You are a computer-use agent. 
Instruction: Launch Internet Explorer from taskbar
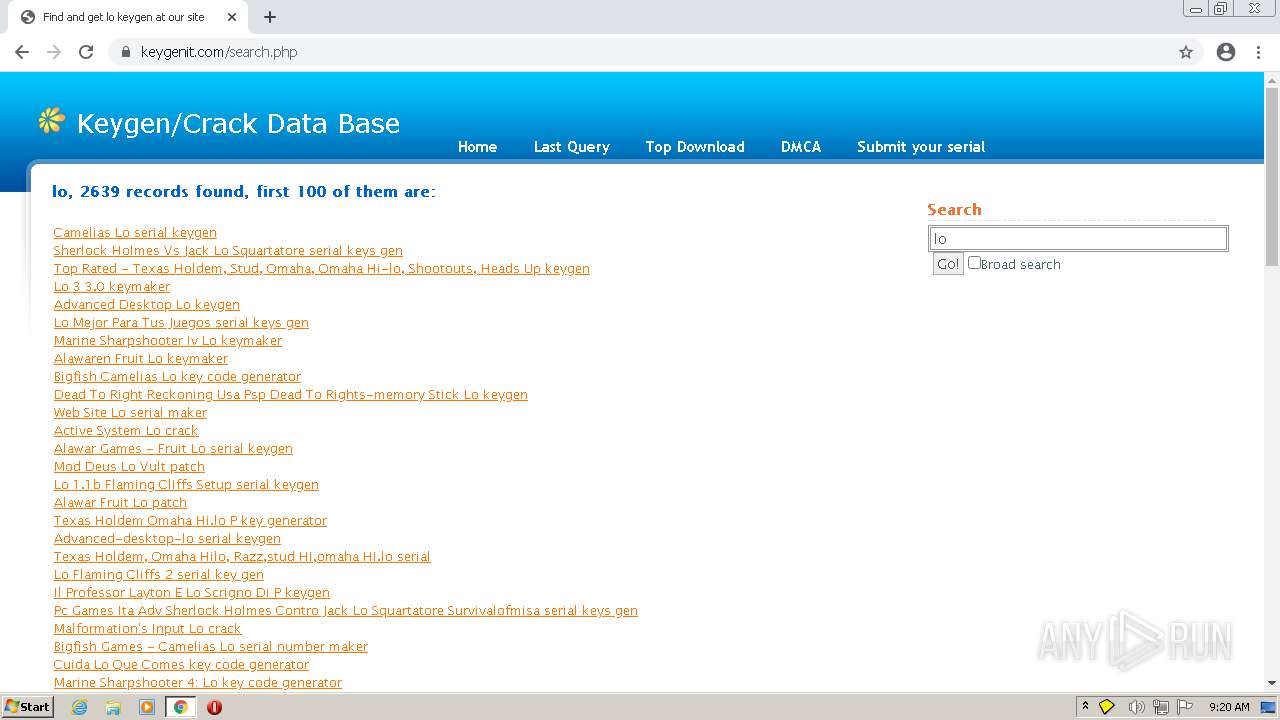(80, 707)
